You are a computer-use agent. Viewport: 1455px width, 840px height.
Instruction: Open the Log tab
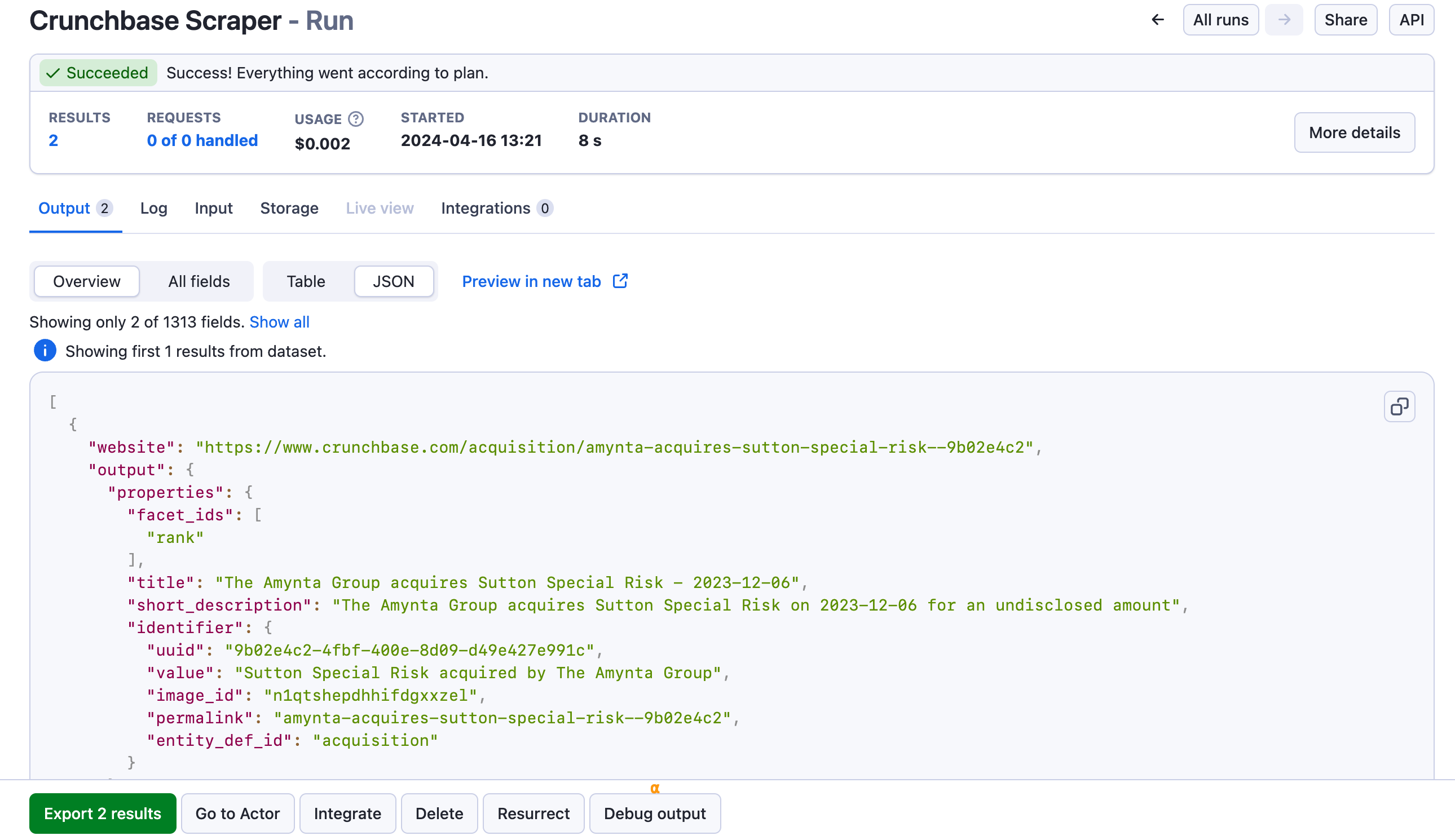click(153, 208)
